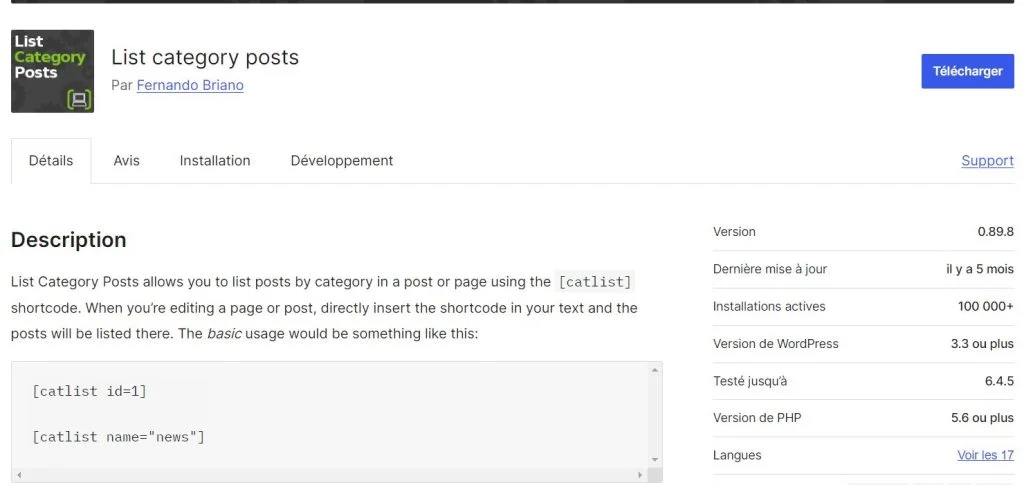Click the Description heading
Viewport: 1024px width, 485px height.
point(69,240)
